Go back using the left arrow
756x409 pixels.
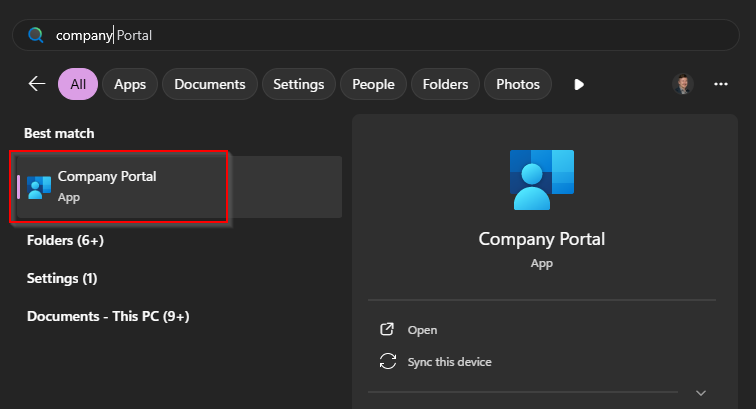(37, 84)
